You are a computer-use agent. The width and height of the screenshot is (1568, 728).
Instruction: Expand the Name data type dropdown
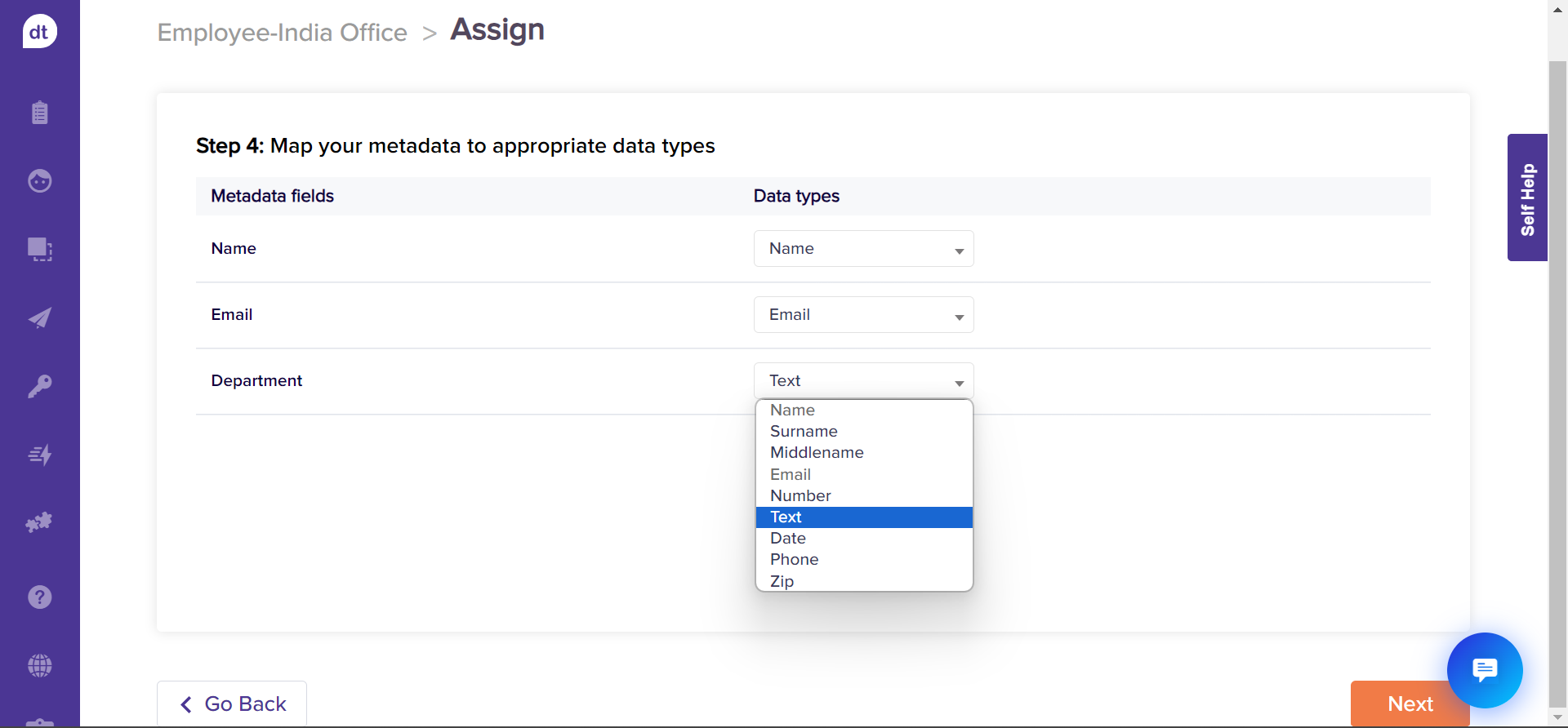coord(863,249)
